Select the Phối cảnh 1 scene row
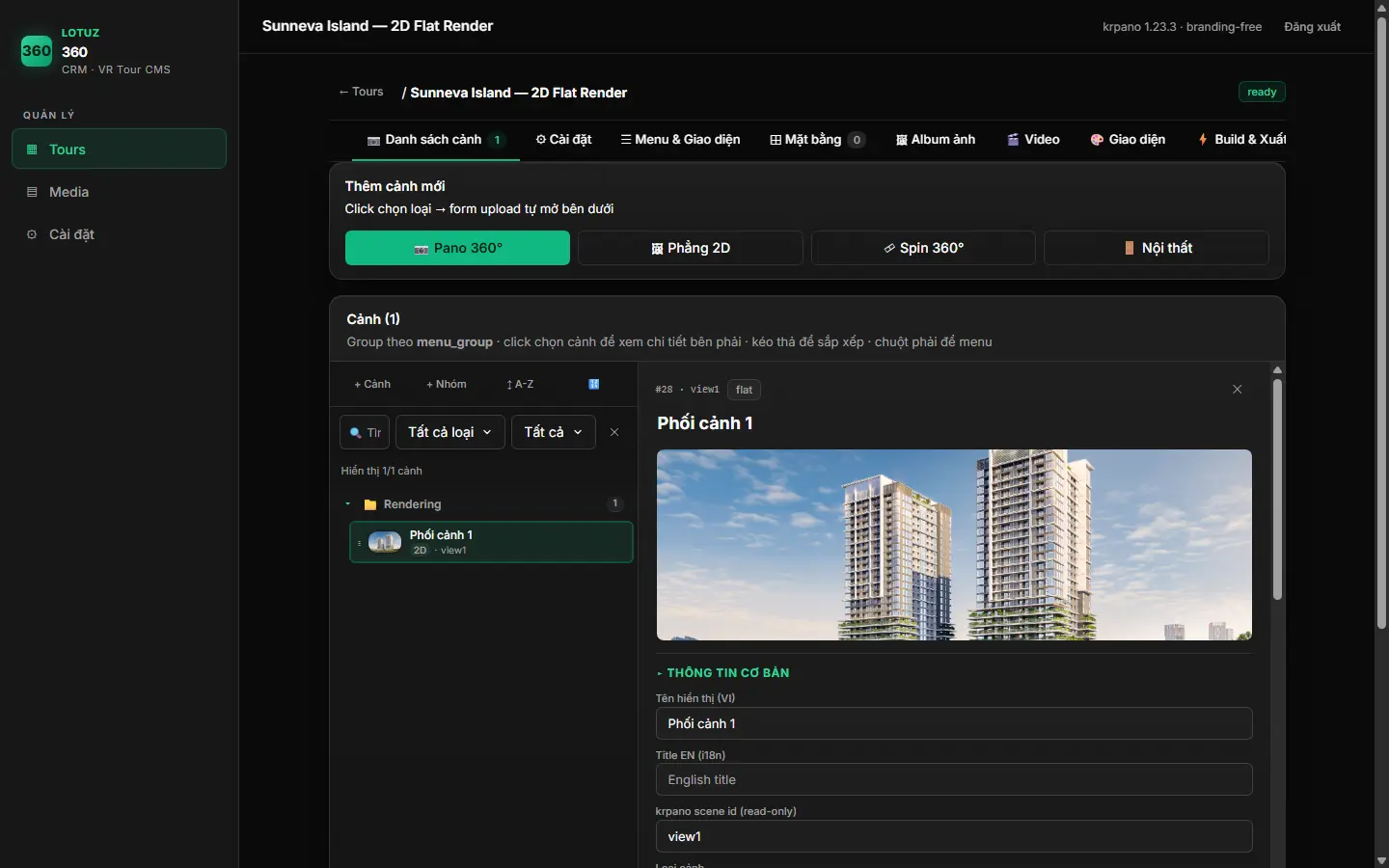Screen dimensions: 1389x868 pyautogui.click(x=491, y=542)
